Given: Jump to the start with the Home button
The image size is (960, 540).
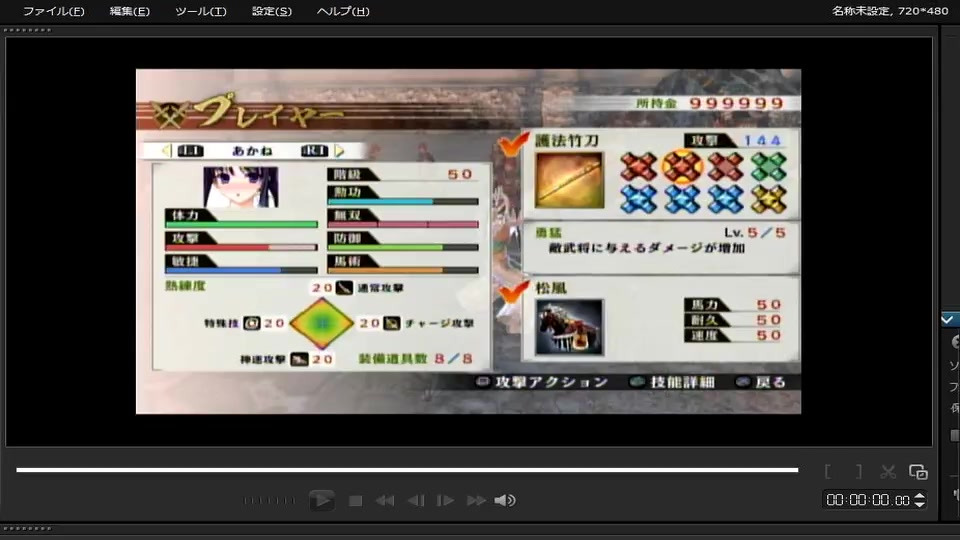Looking at the screenshot, I should point(385,501).
